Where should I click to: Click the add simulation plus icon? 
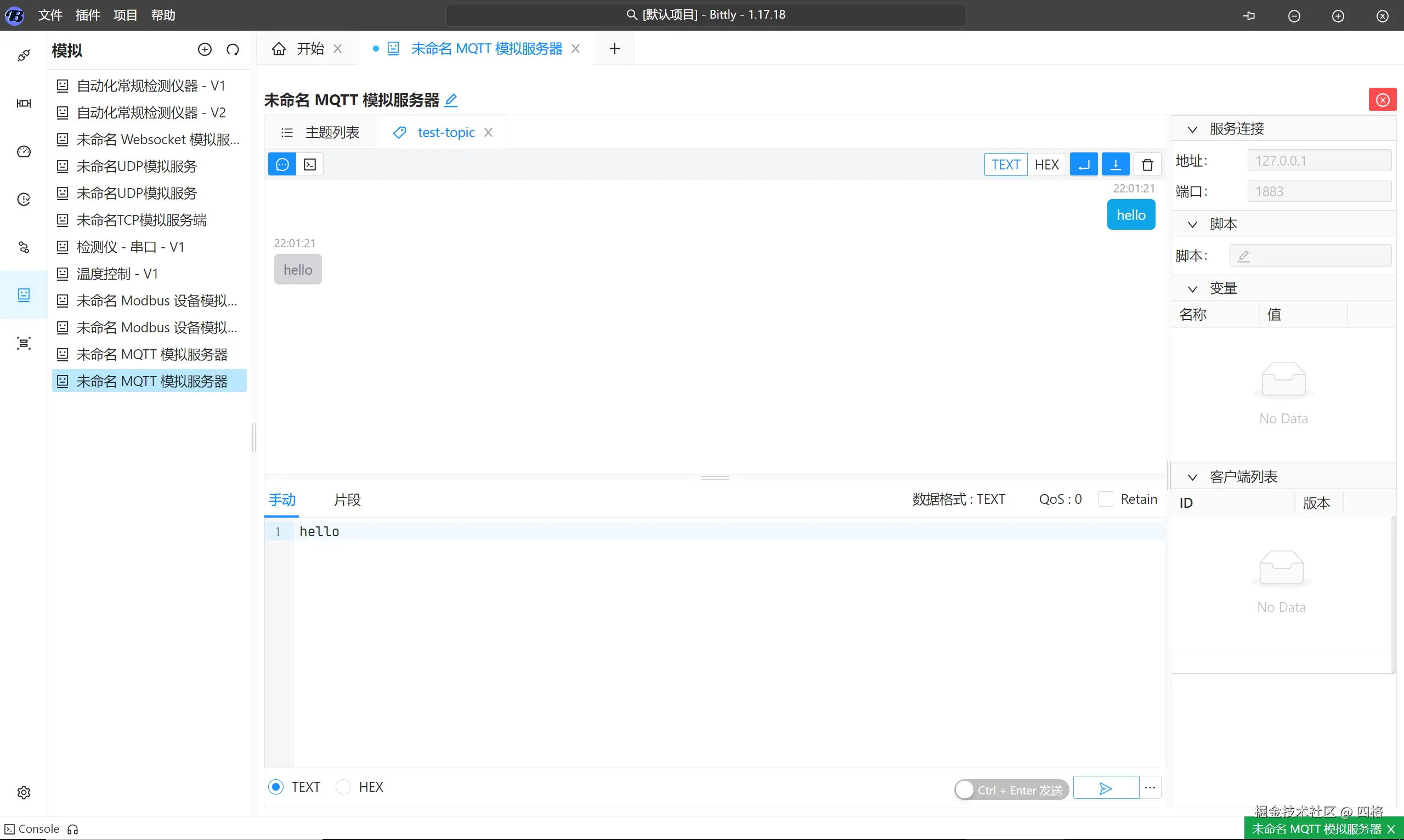pyautogui.click(x=205, y=50)
